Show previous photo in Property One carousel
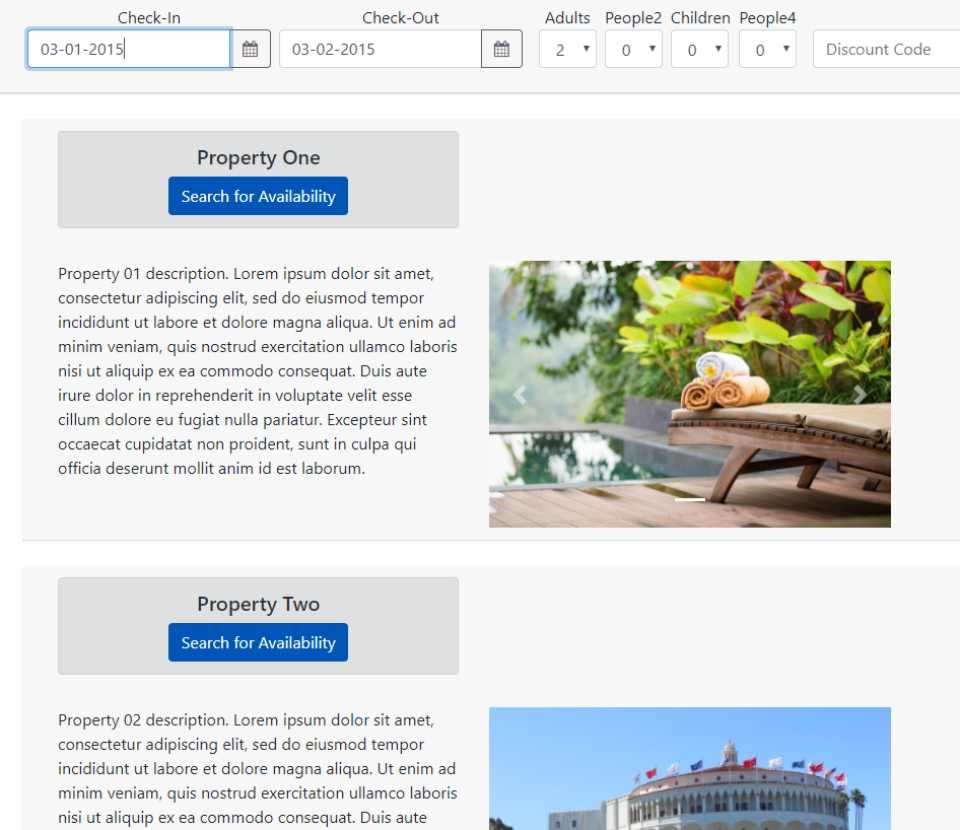Viewport: 960px width, 830px height. (x=519, y=394)
